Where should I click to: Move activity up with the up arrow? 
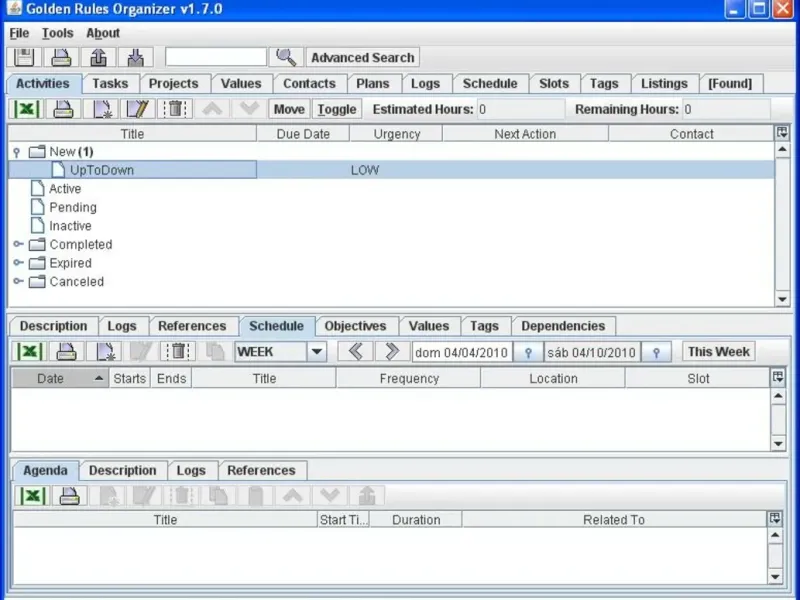pos(212,109)
